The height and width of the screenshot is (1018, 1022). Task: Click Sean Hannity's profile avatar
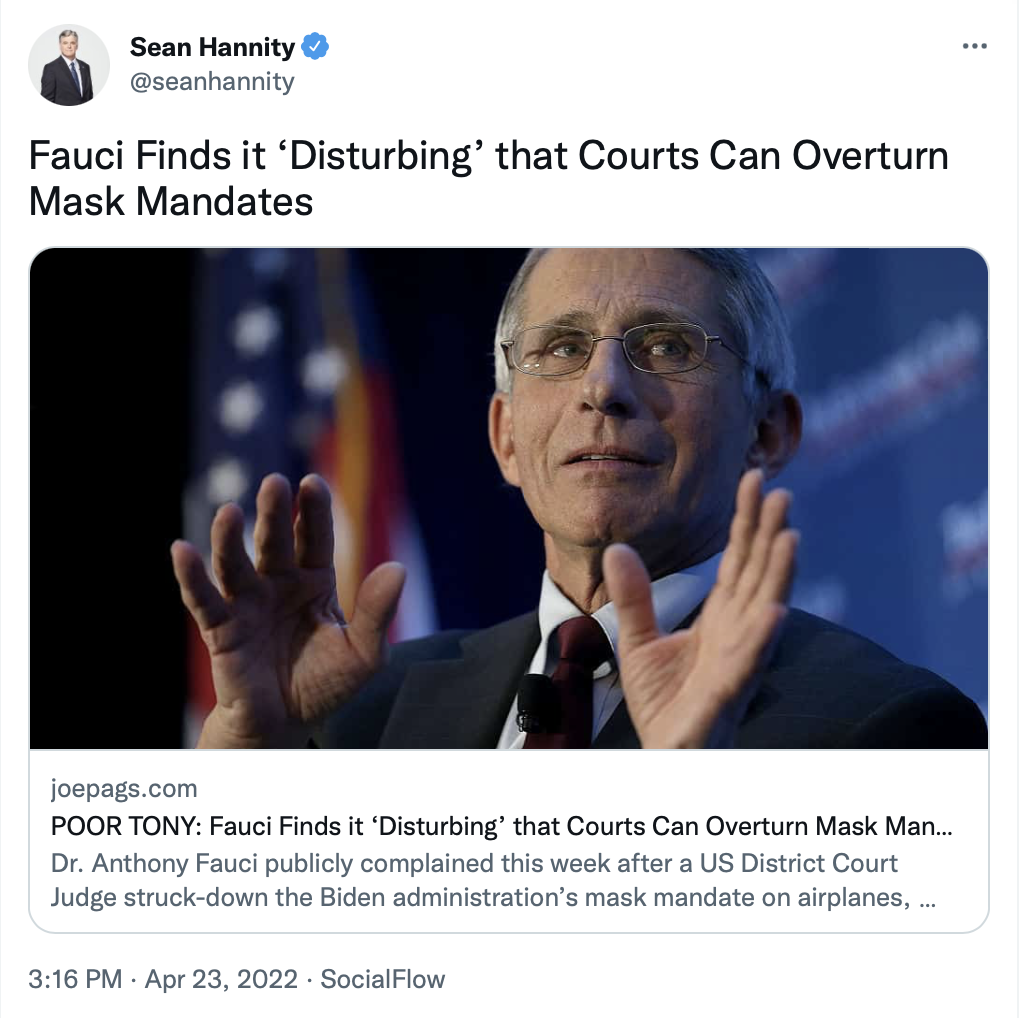click(x=69, y=65)
